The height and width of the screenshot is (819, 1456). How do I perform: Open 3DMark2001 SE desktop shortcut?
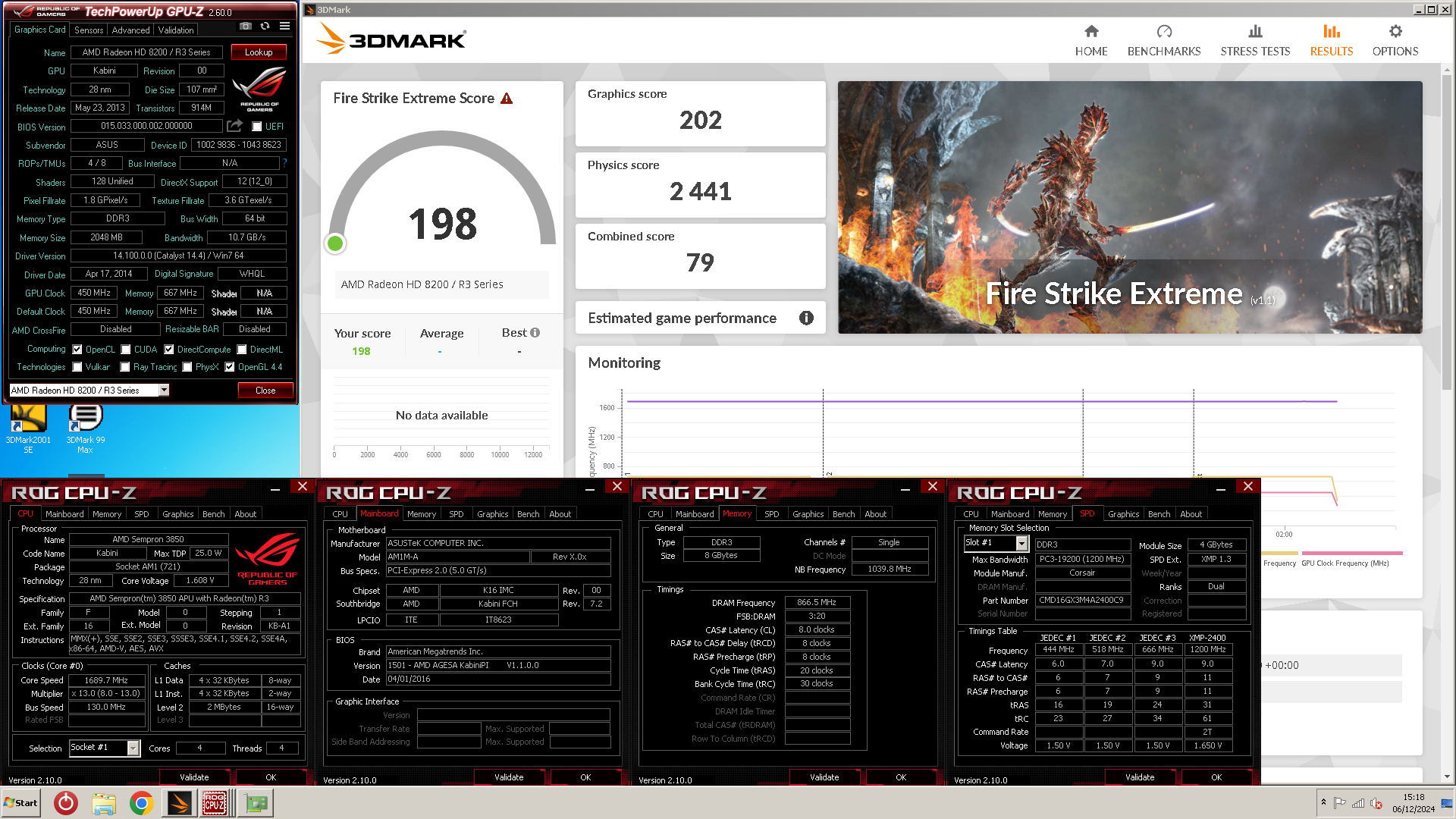click(28, 428)
